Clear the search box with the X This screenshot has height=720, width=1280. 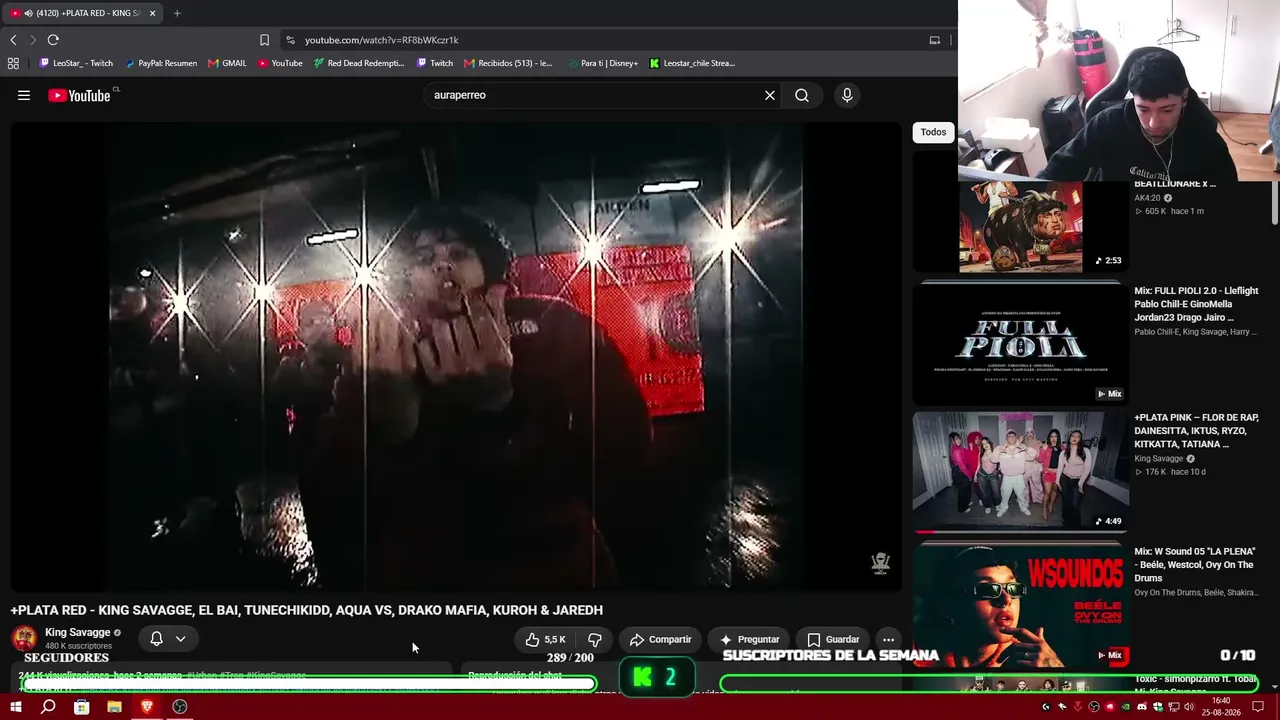point(770,95)
